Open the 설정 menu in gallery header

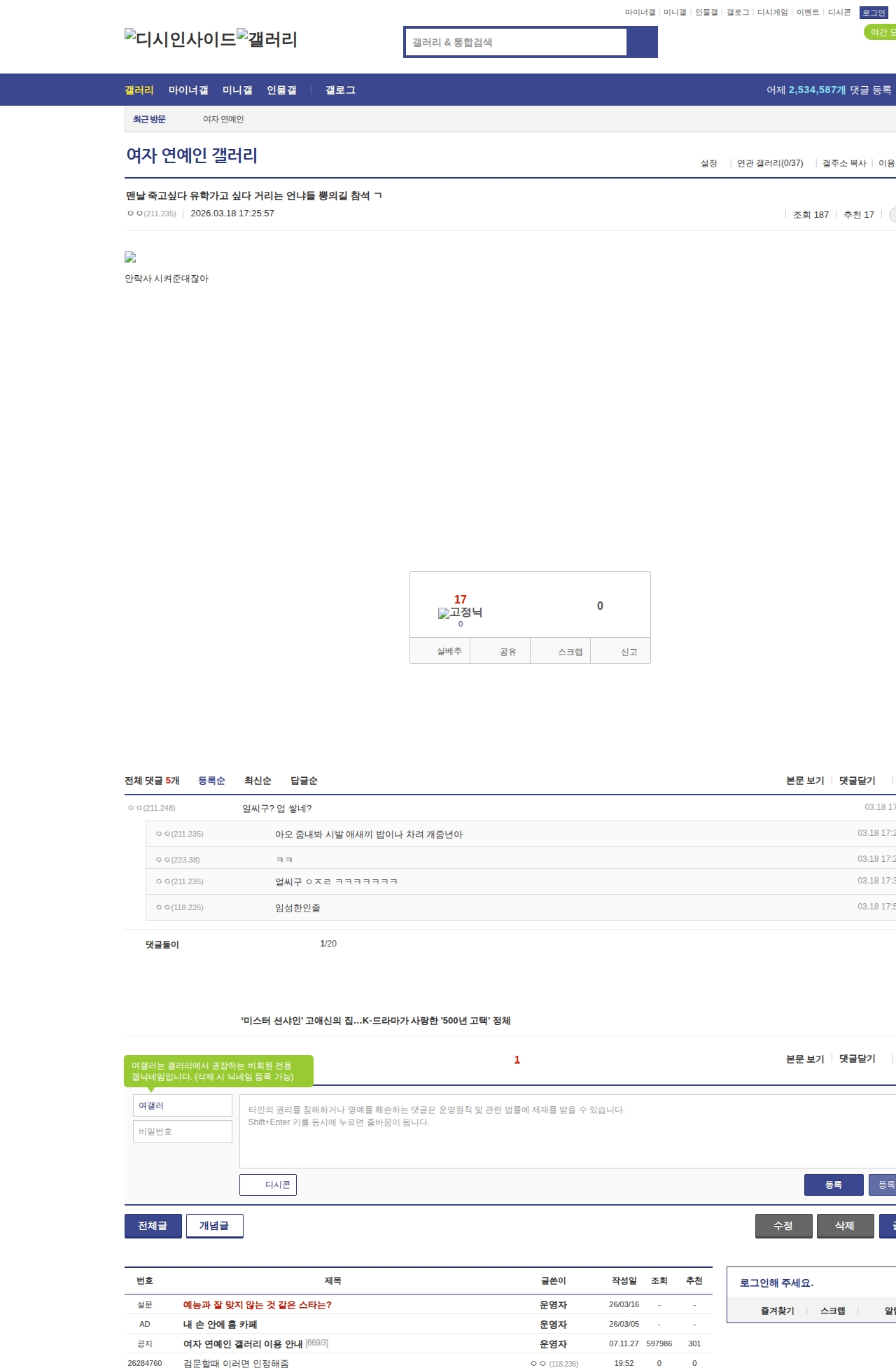(x=709, y=163)
